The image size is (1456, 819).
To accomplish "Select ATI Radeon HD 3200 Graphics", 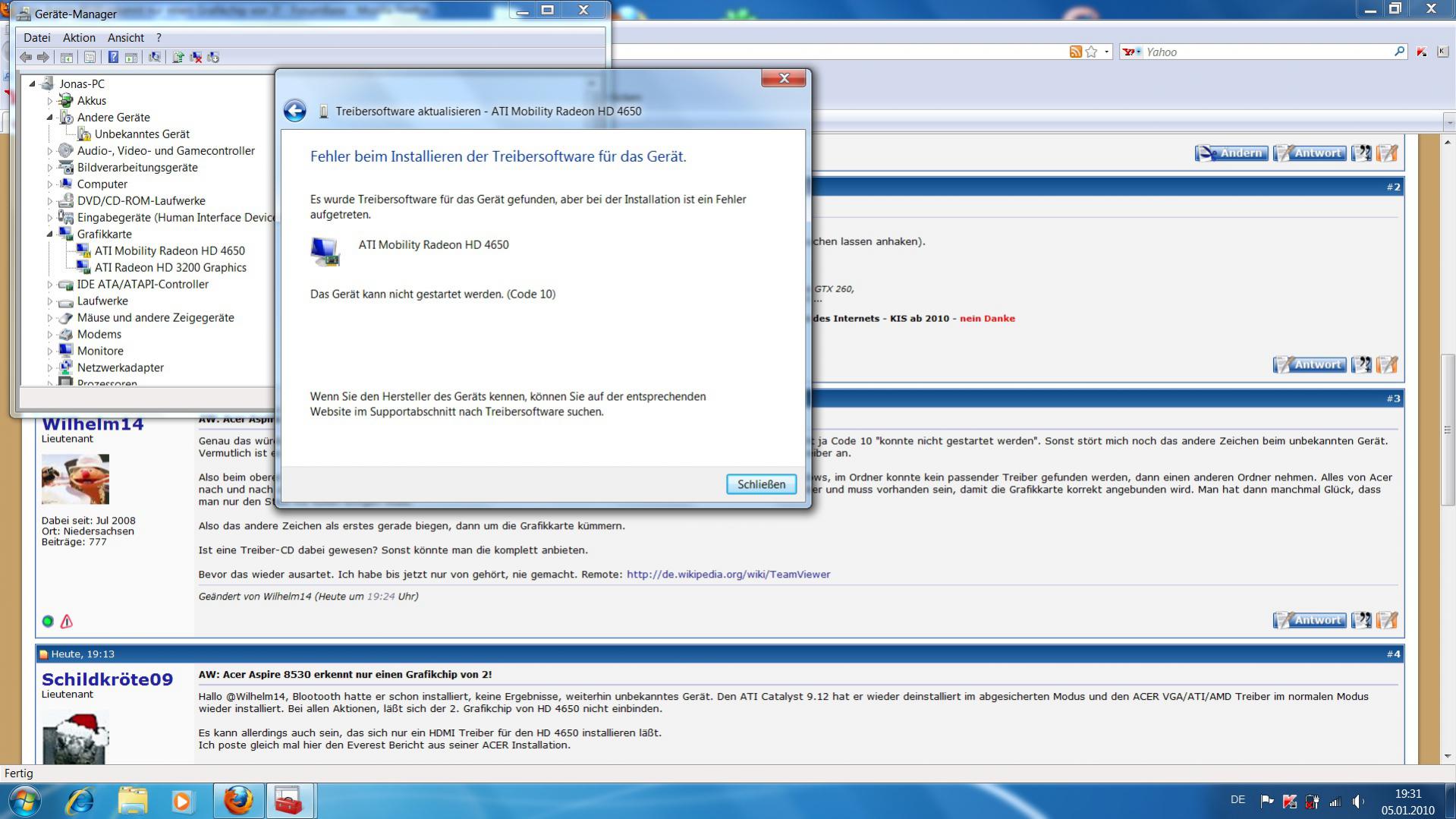I will (170, 268).
